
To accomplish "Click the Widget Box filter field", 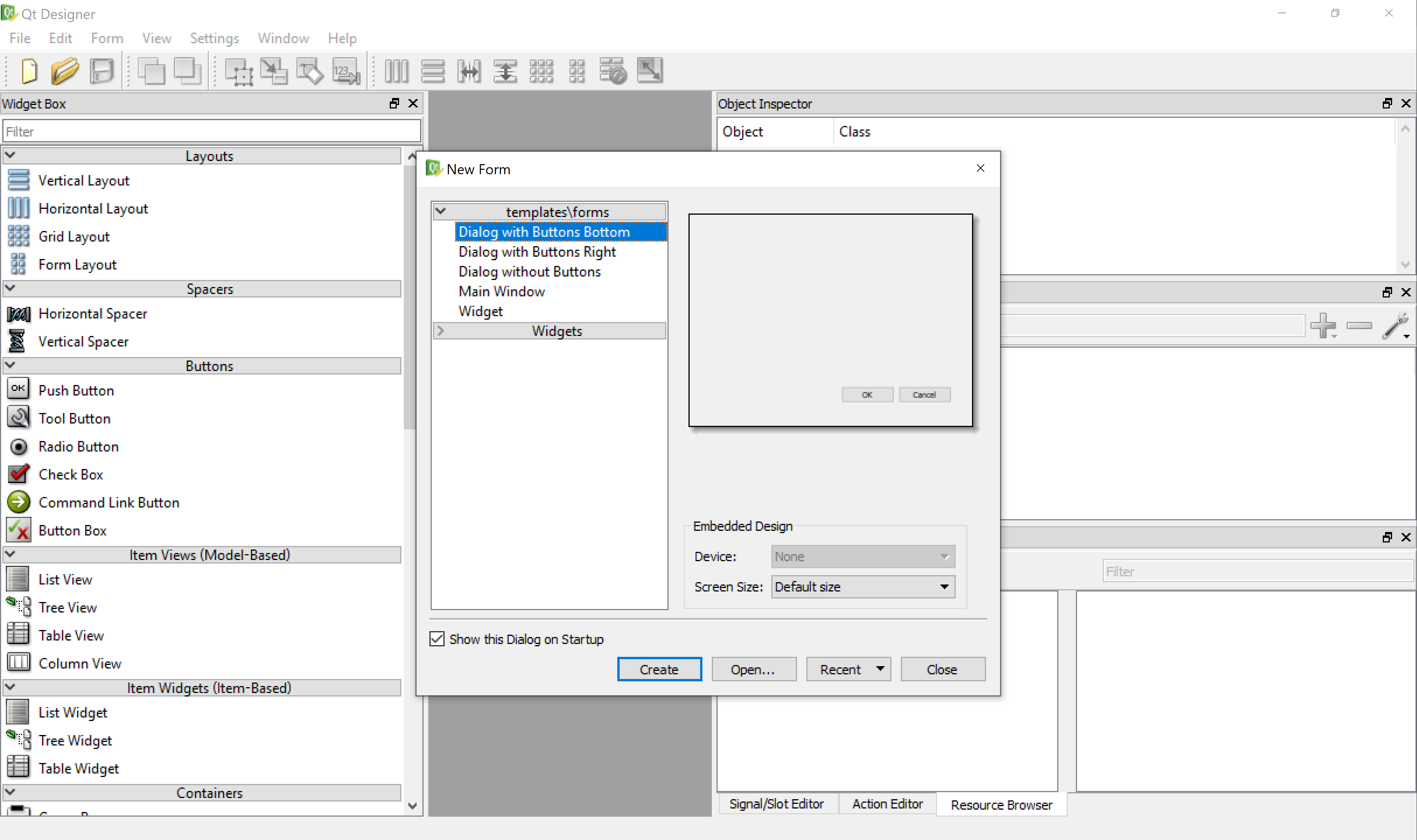I will tap(212, 131).
